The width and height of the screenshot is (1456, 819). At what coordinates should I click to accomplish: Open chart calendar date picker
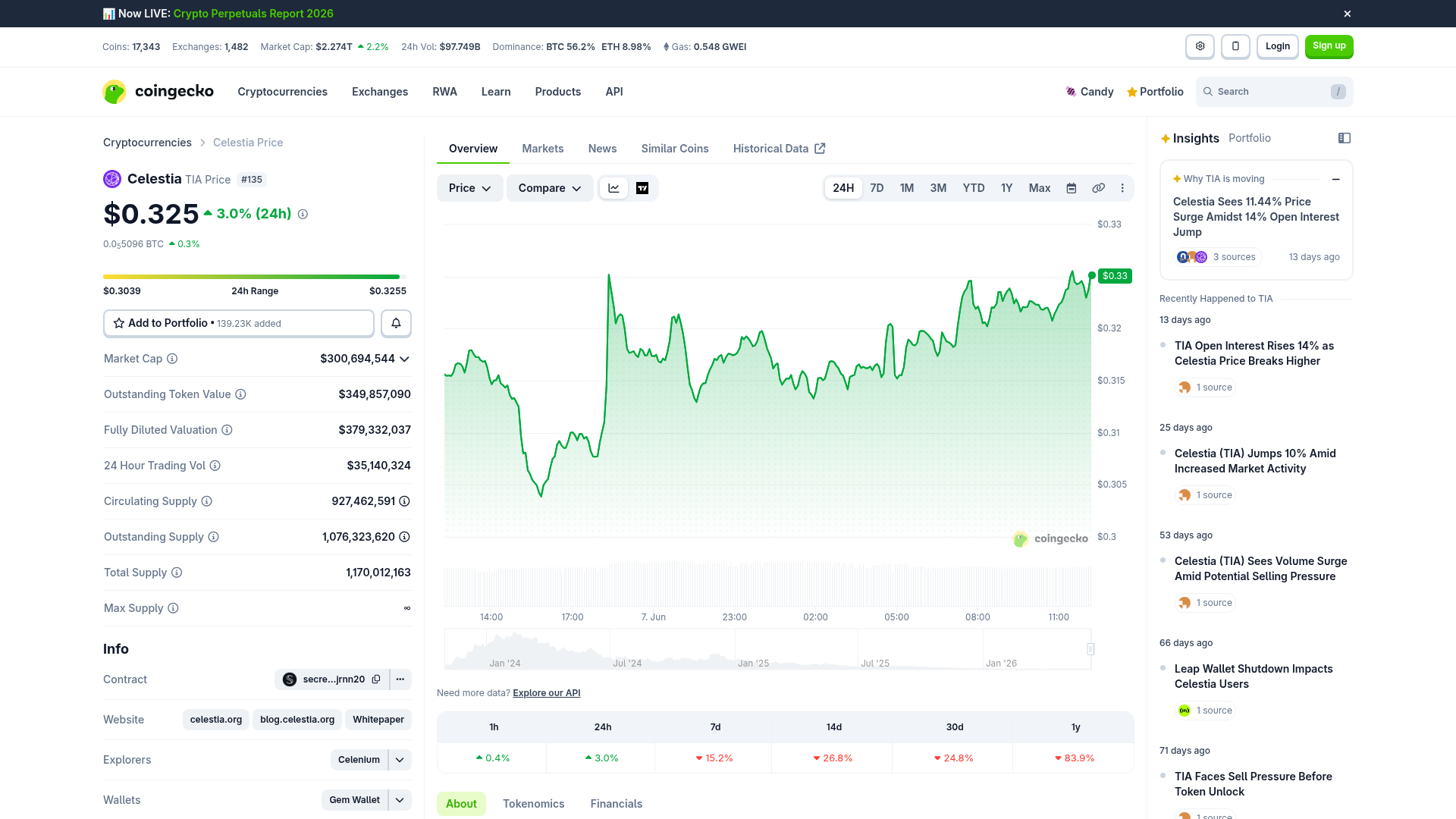click(x=1072, y=188)
